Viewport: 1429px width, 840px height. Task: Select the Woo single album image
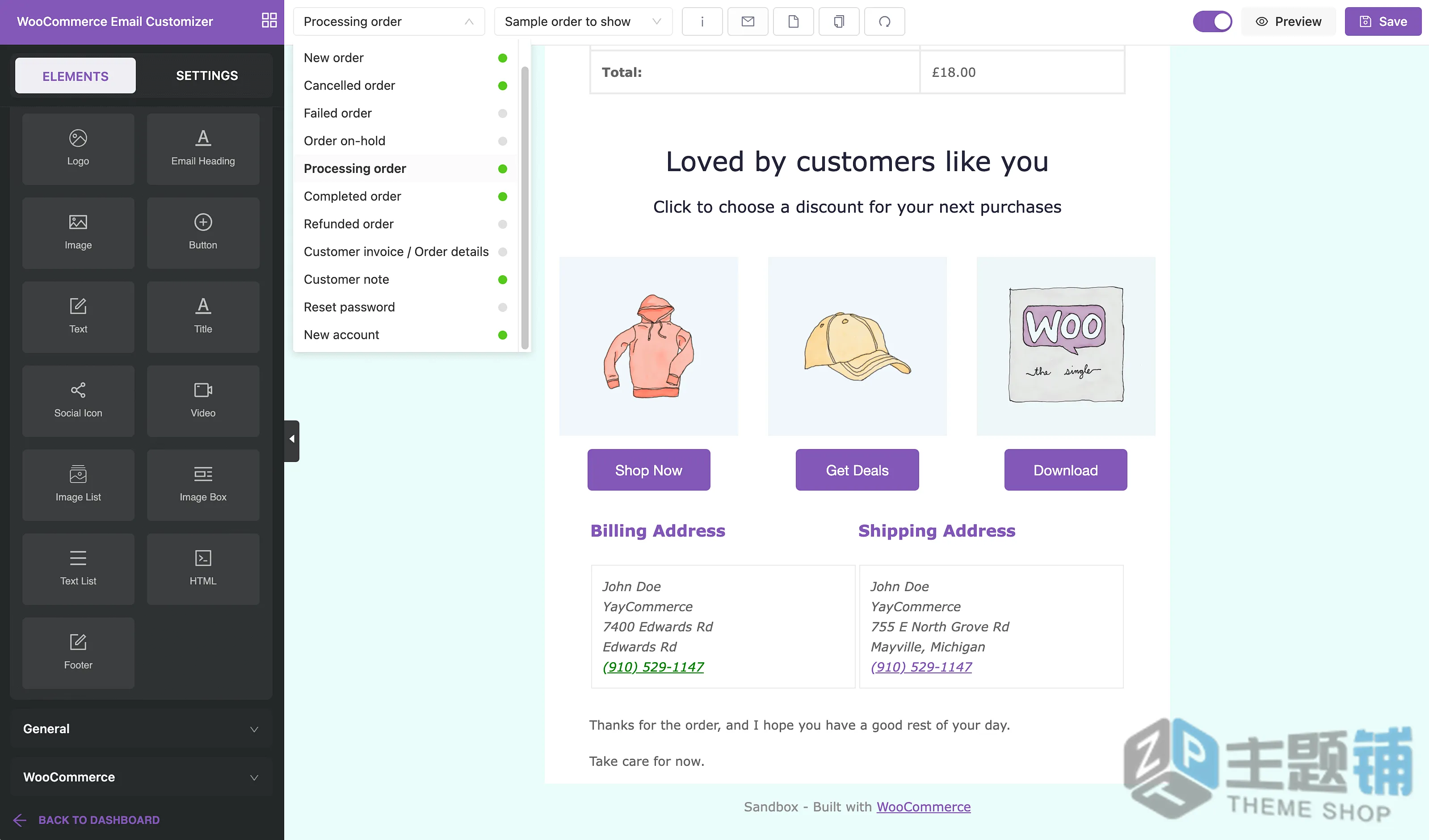pyautogui.click(x=1066, y=346)
